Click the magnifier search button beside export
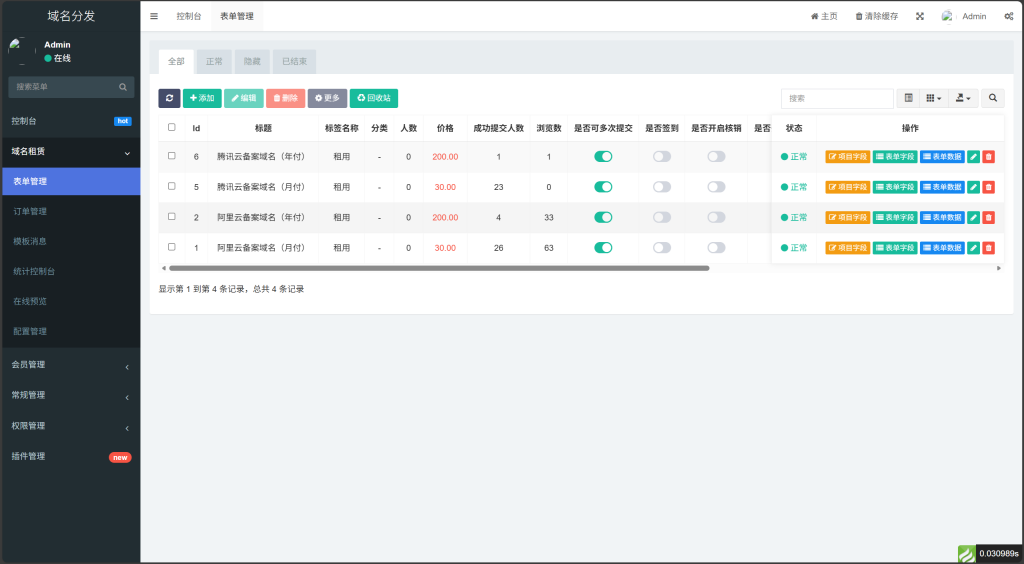 (993, 98)
